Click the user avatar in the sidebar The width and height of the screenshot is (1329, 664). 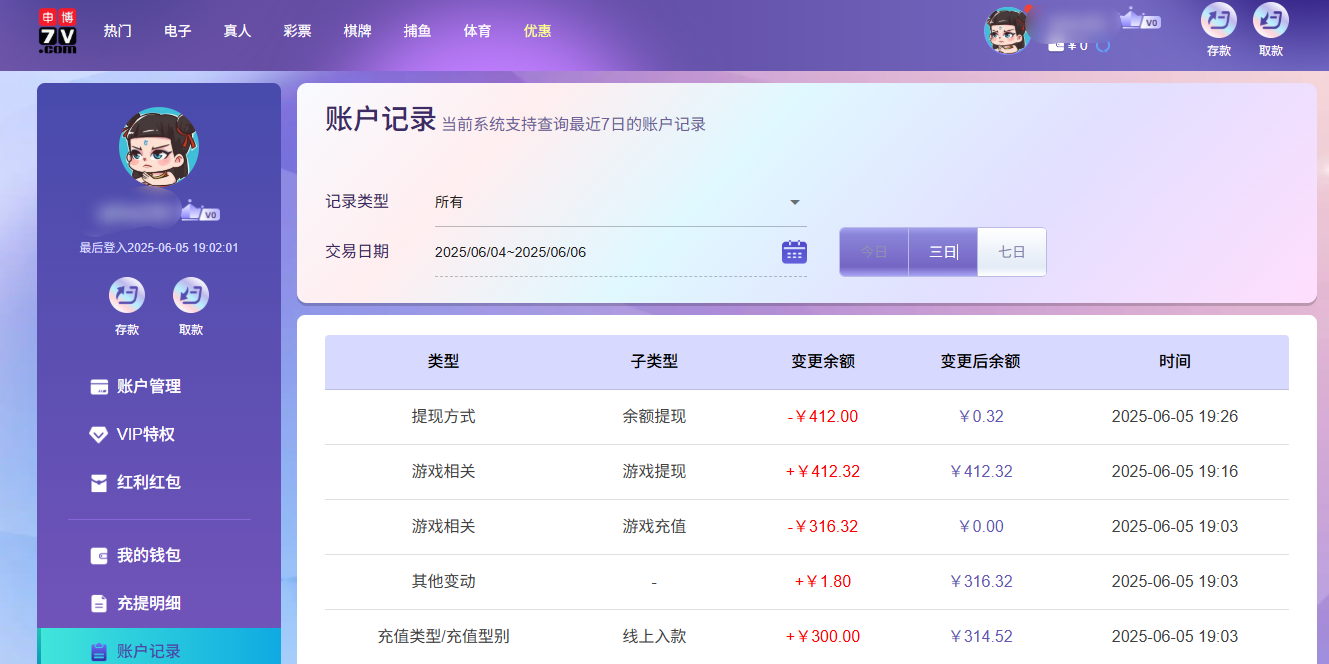159,146
